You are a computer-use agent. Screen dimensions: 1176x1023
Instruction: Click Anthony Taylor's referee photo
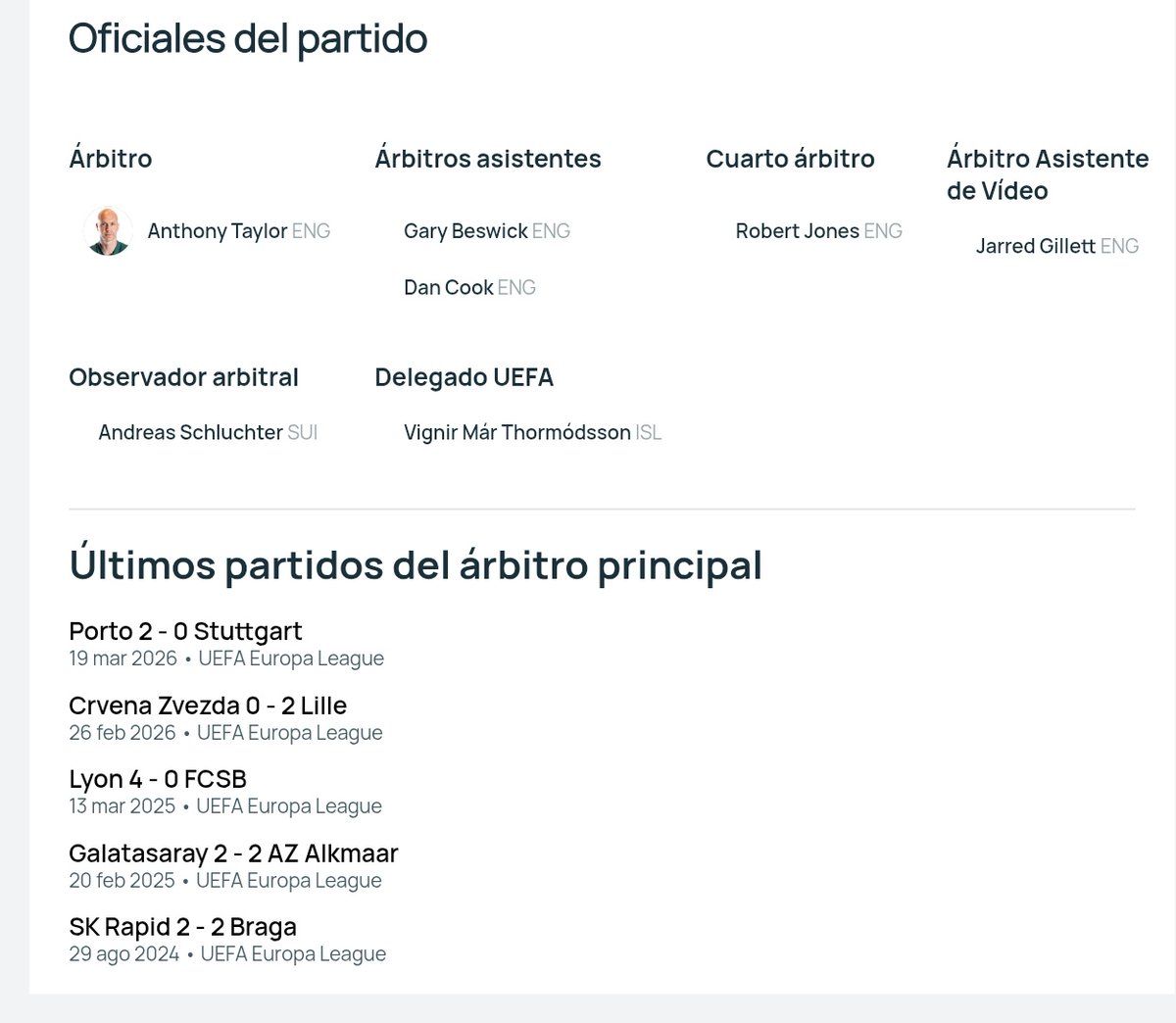click(108, 231)
